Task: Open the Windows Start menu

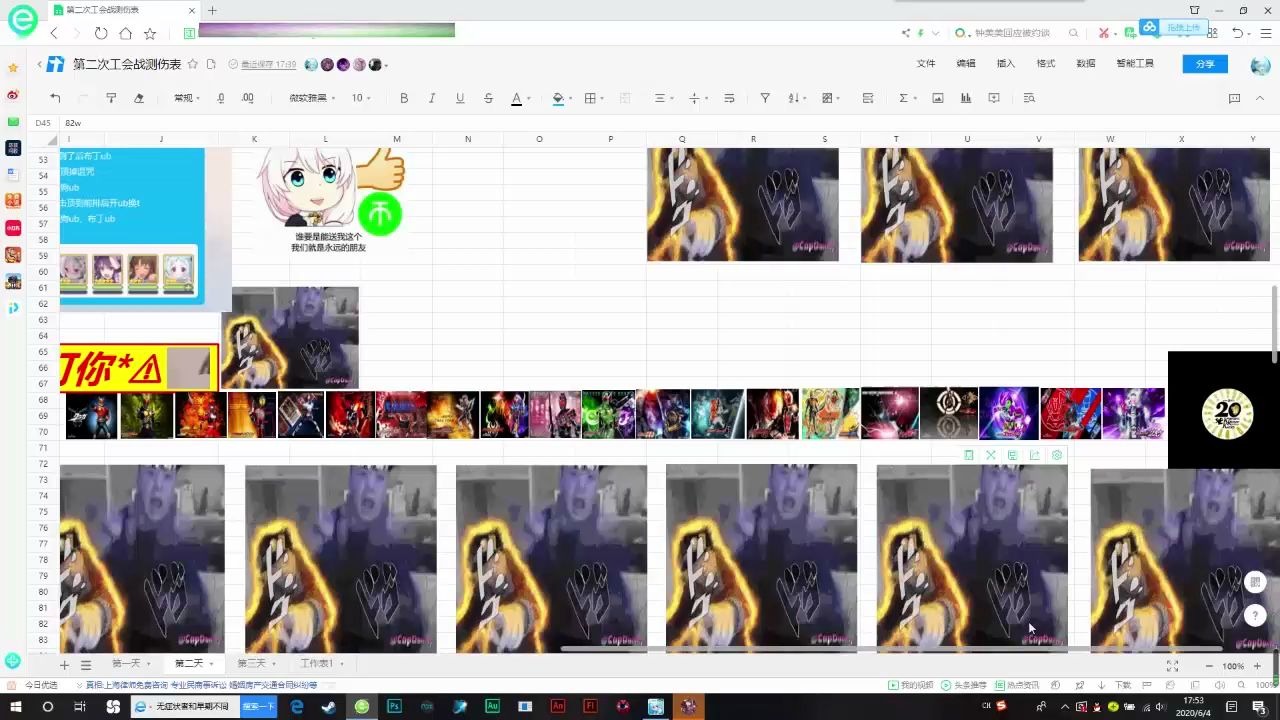Action: coord(15,706)
